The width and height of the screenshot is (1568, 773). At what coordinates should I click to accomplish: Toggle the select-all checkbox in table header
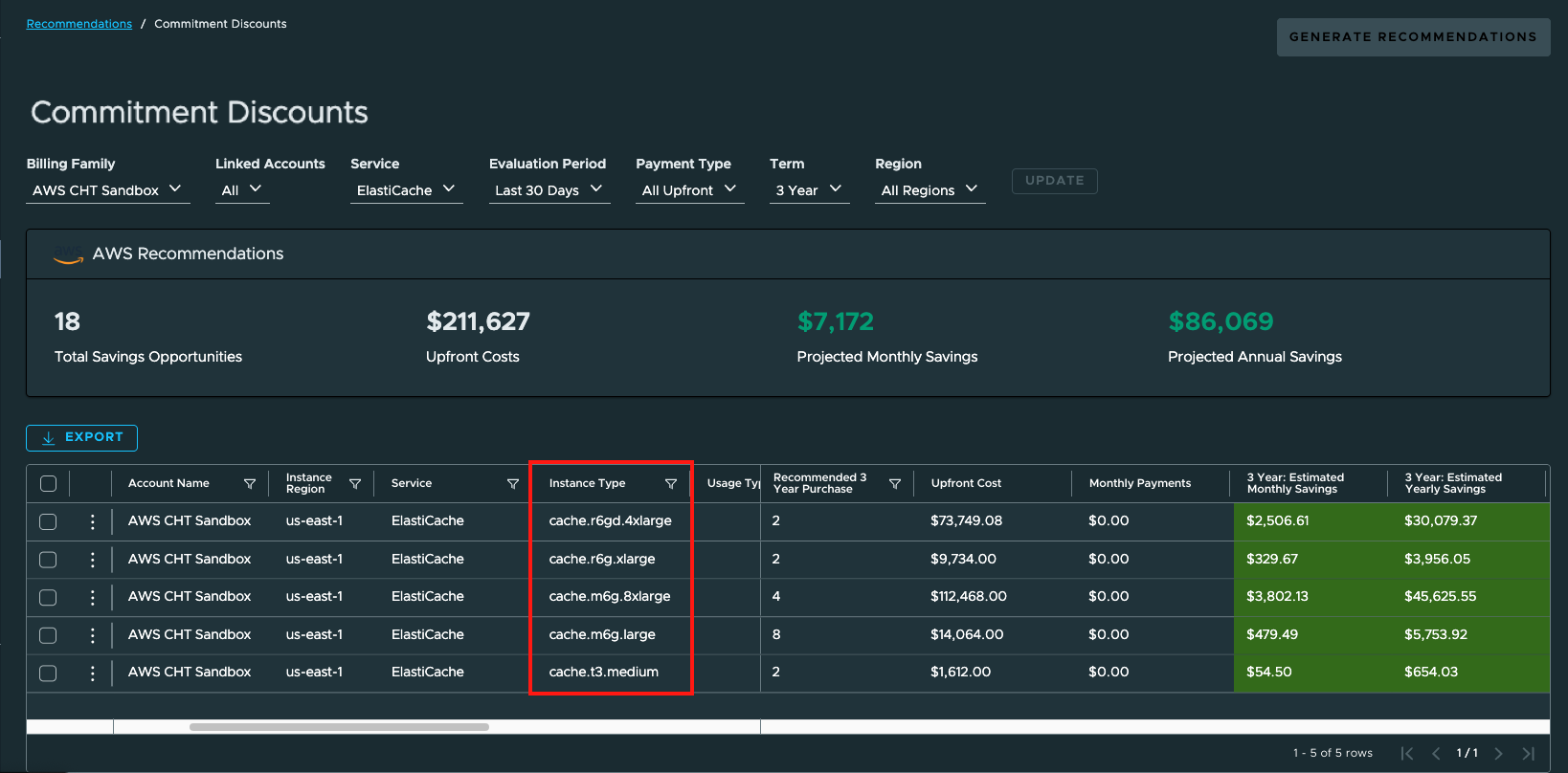point(48,484)
